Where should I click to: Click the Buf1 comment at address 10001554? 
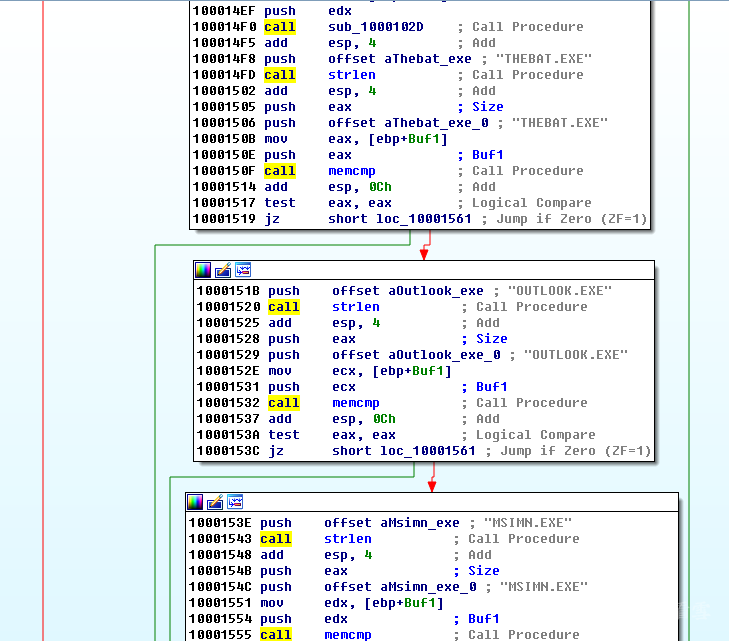(484, 619)
